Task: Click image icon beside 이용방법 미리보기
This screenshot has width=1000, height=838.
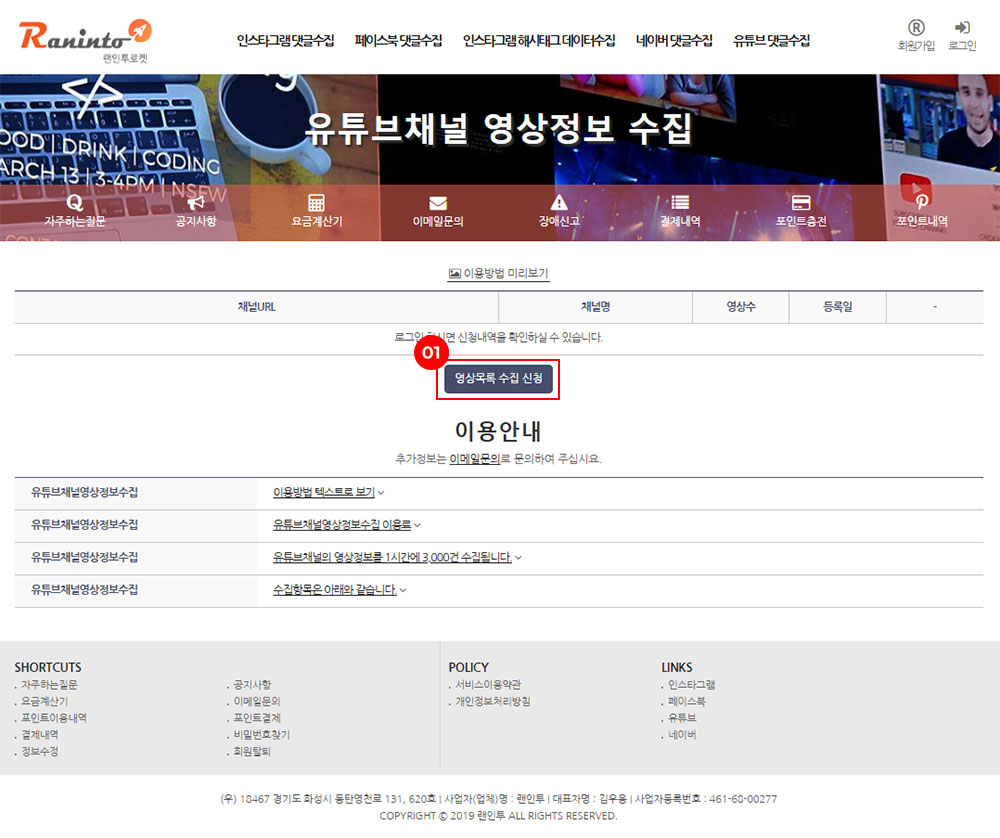Action: pyautogui.click(x=454, y=274)
